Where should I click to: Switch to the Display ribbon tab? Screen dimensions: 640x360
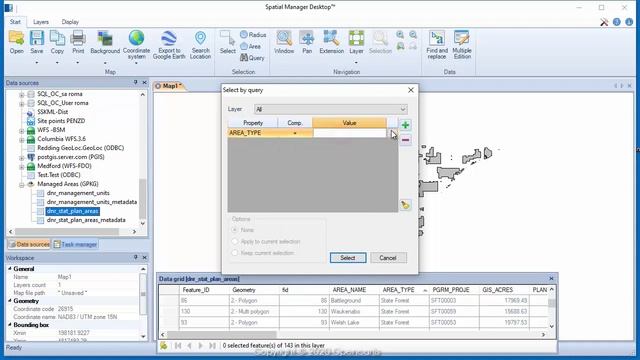click(70, 22)
